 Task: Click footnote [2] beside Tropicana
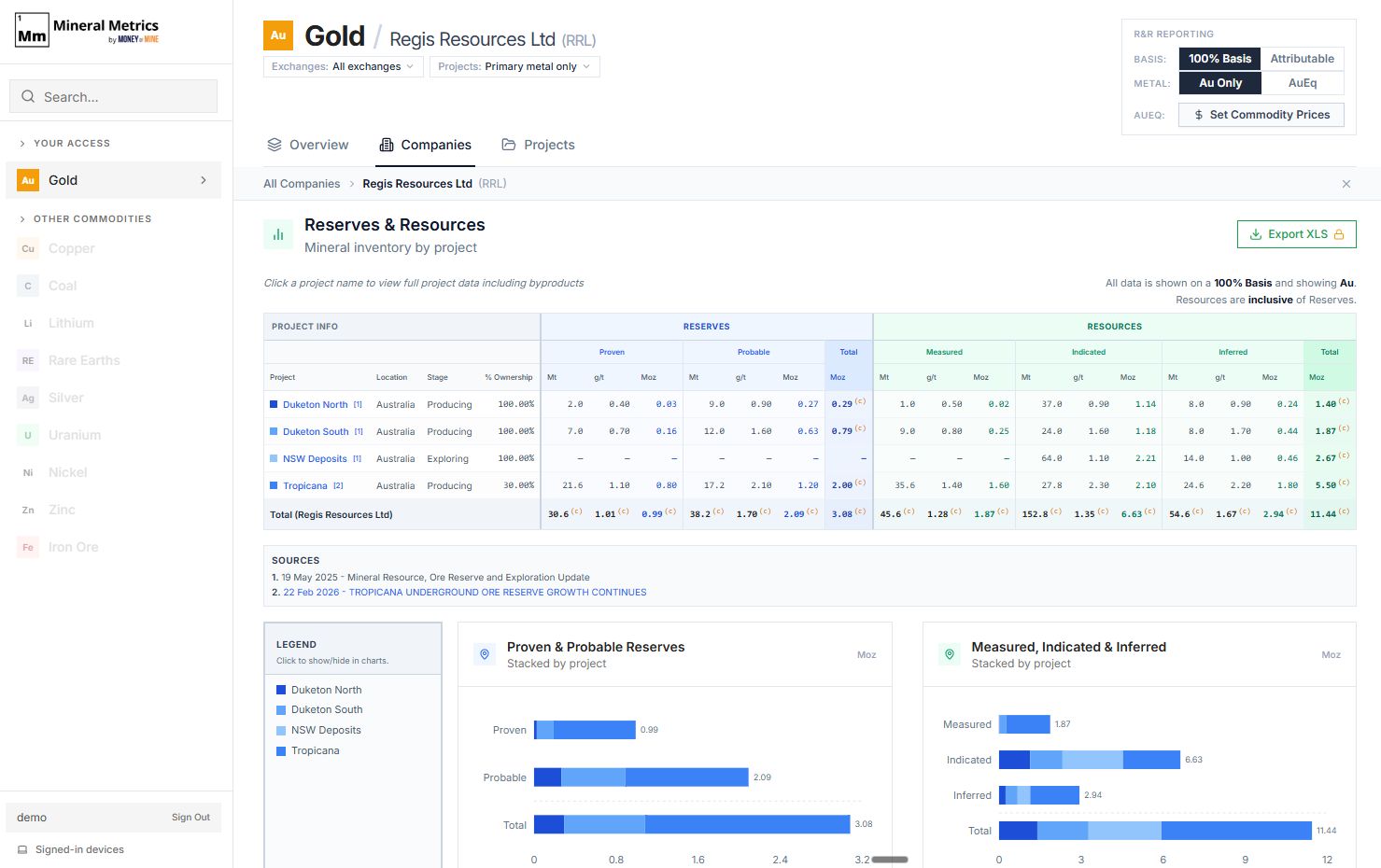(x=338, y=486)
